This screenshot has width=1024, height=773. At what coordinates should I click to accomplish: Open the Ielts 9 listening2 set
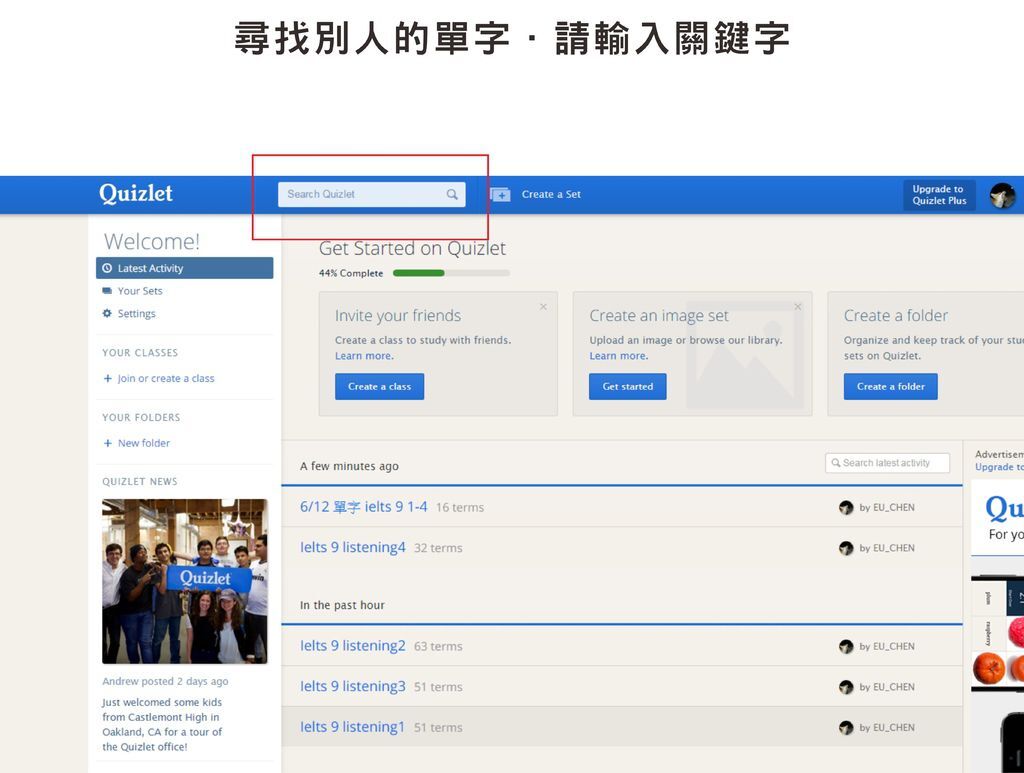(x=353, y=646)
